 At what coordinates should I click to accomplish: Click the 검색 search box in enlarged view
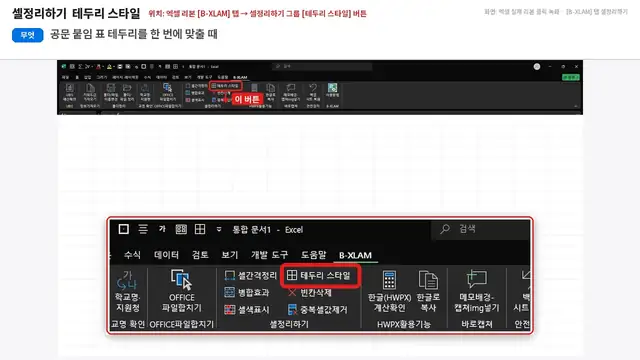pos(480,229)
